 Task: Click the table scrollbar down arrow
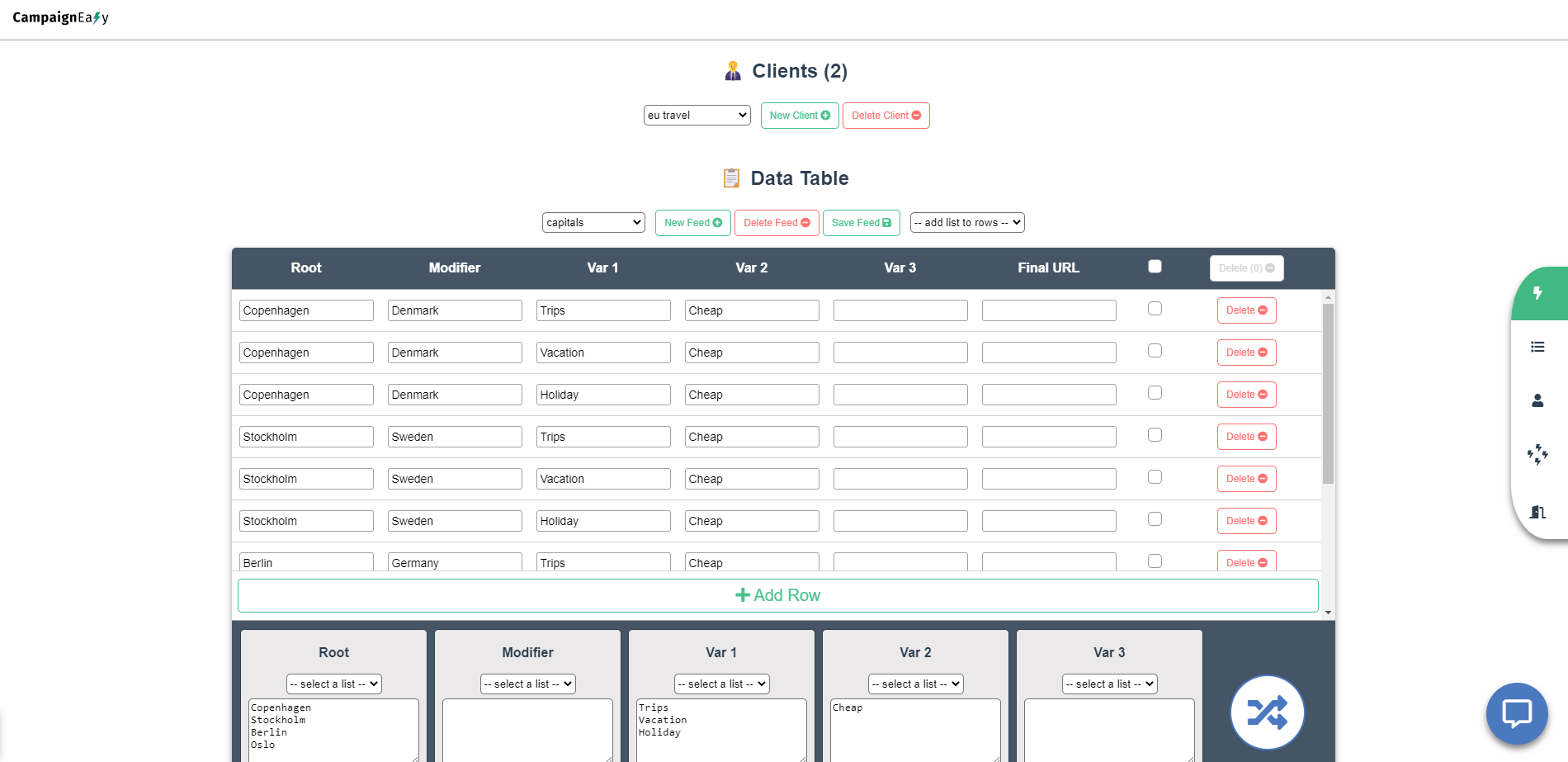pyautogui.click(x=1328, y=613)
